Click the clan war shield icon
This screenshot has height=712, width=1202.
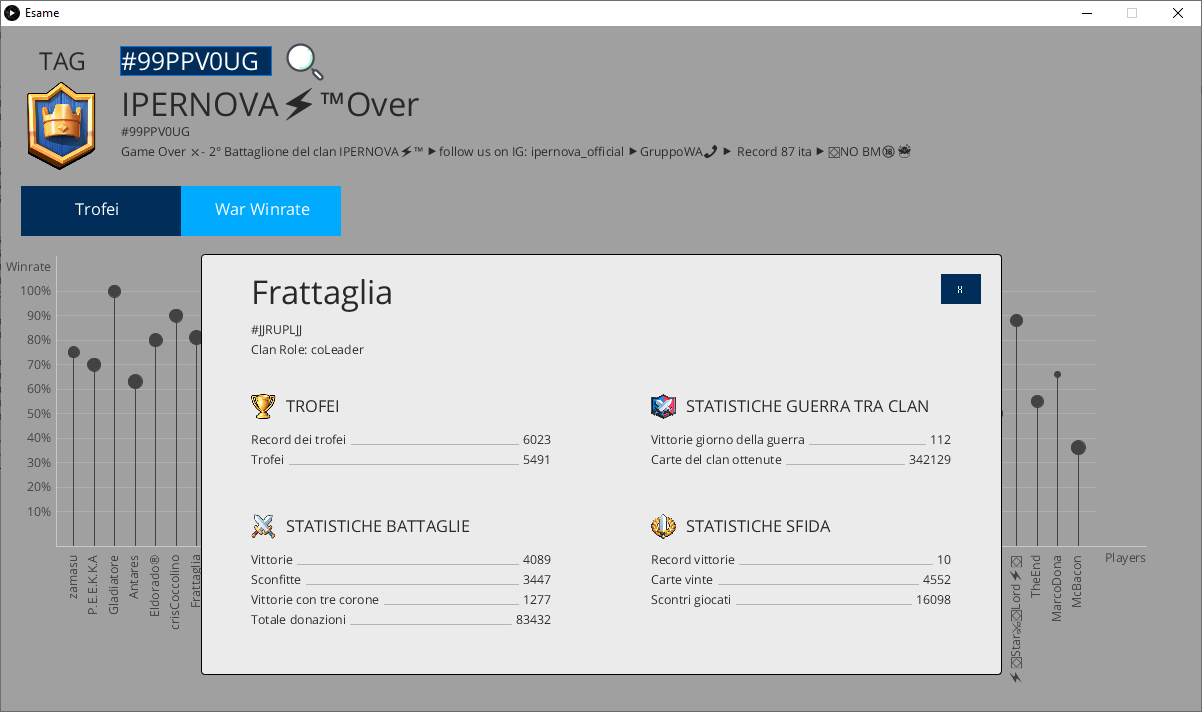click(663, 406)
